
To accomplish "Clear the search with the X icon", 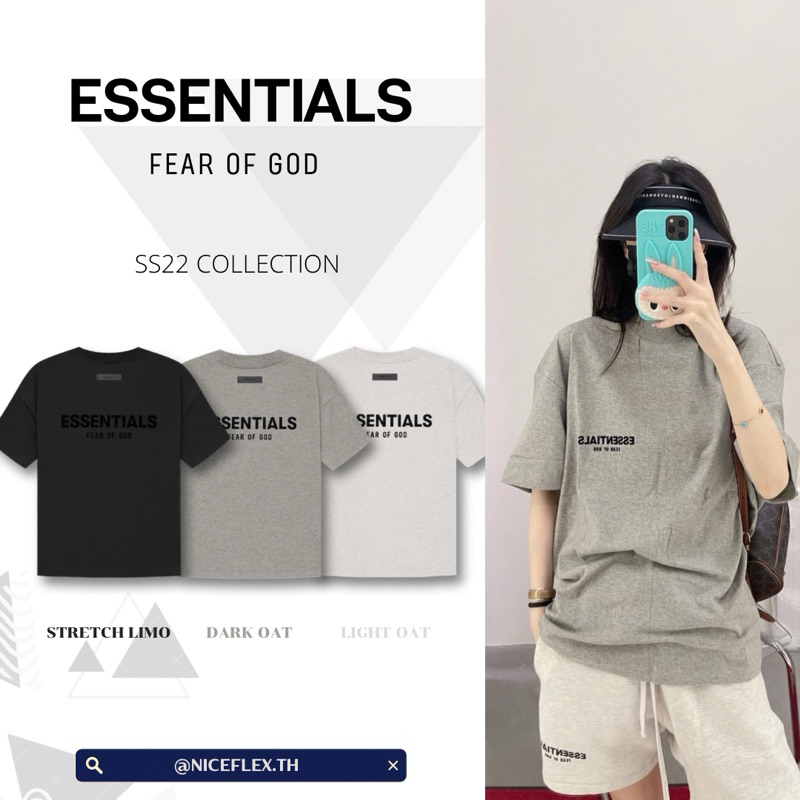I will [393, 765].
